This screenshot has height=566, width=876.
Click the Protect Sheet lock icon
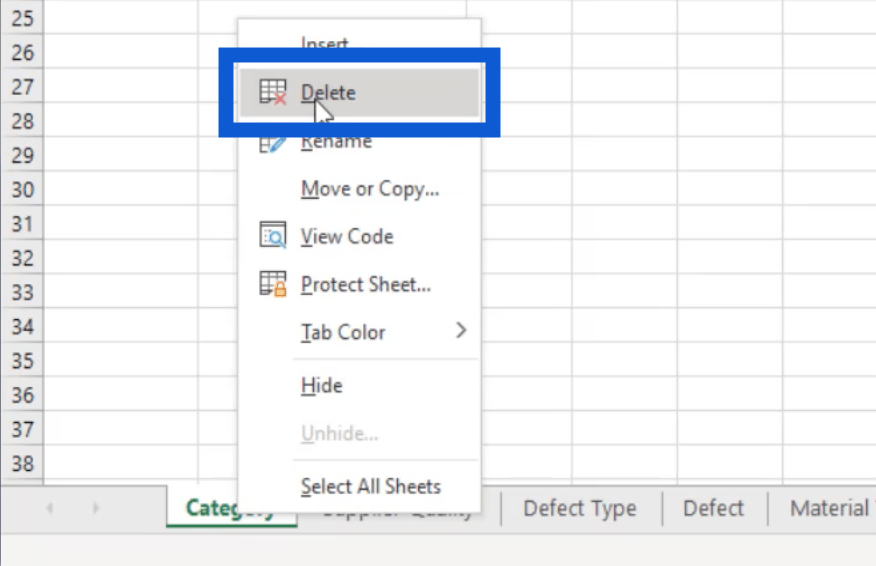(273, 284)
